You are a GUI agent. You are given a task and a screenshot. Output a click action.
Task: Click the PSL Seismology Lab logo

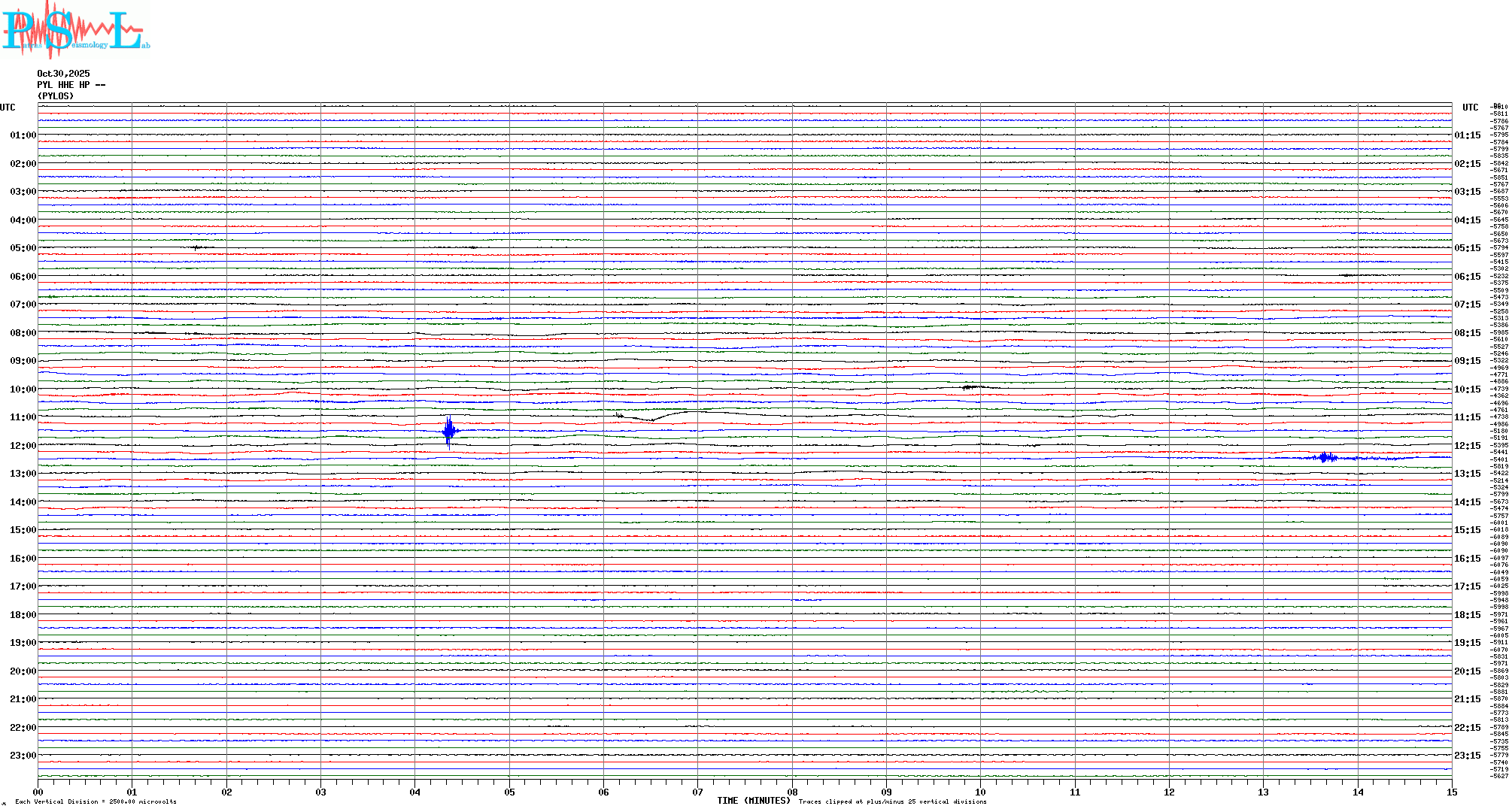coord(75,30)
